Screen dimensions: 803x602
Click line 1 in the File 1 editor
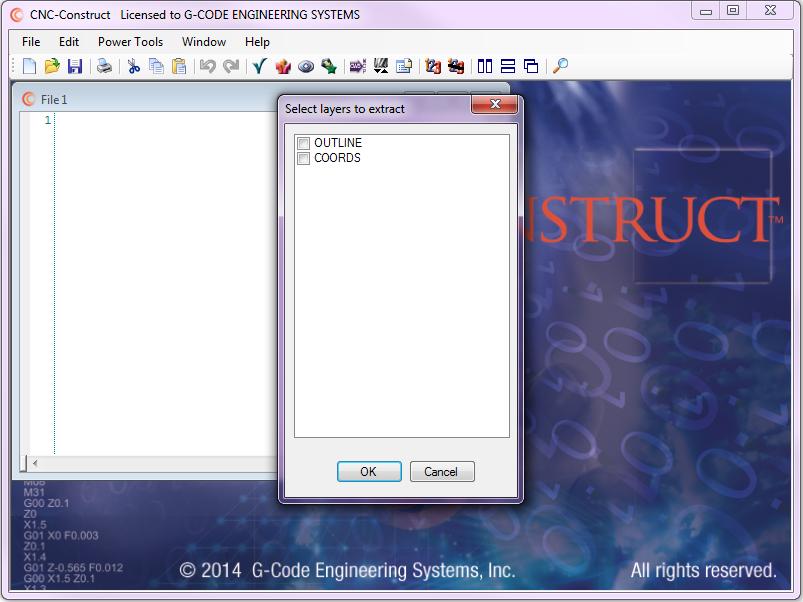point(164,120)
